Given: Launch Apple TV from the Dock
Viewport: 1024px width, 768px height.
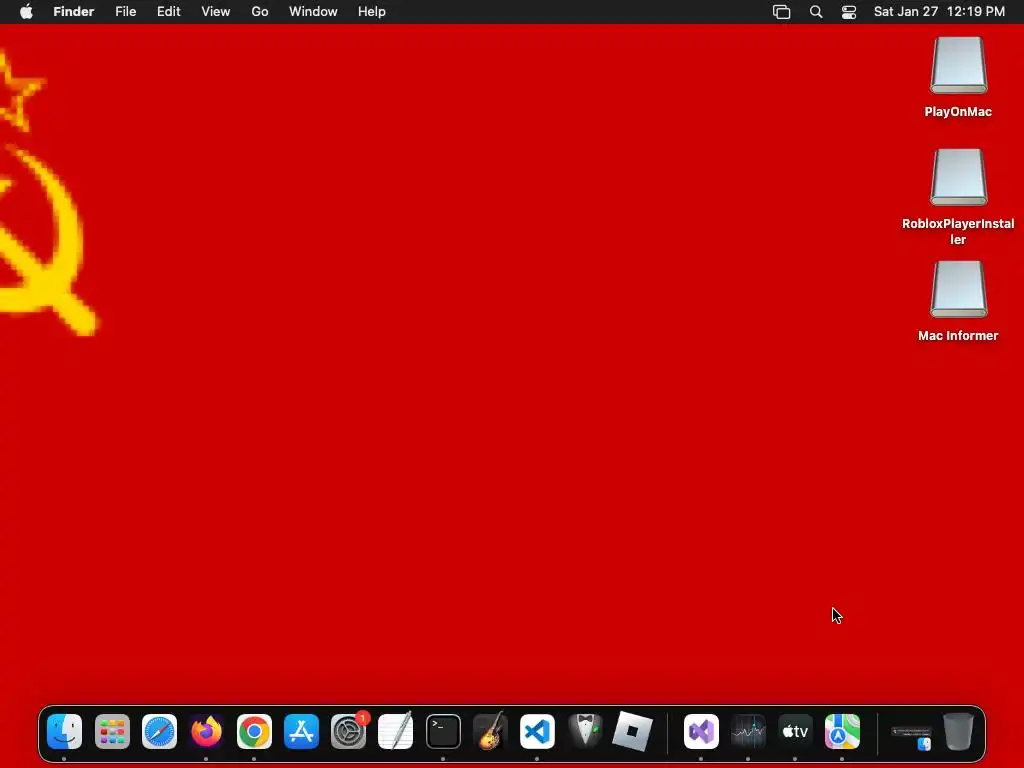Looking at the screenshot, I should point(795,731).
